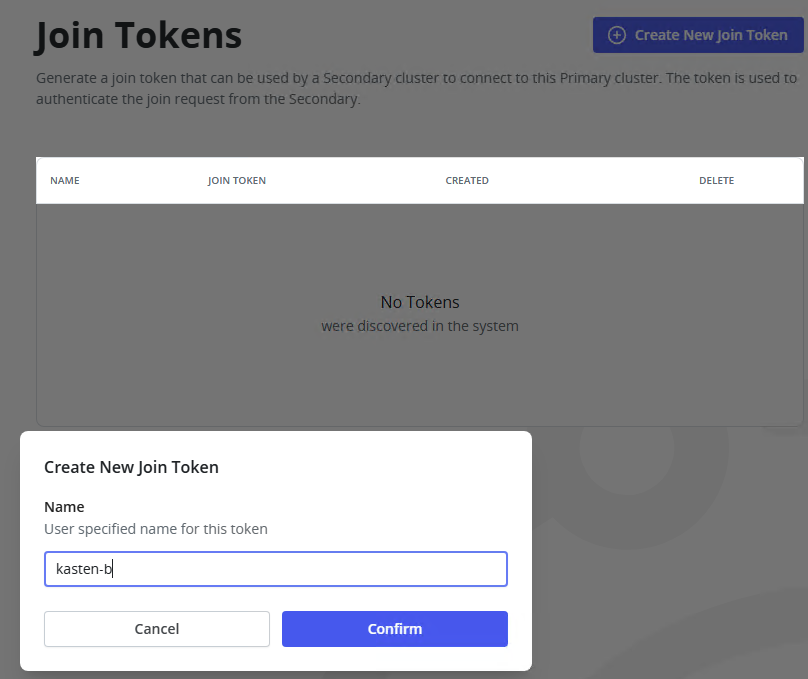
Task: Click the 'User specified name for this token' hint
Action: [156, 529]
